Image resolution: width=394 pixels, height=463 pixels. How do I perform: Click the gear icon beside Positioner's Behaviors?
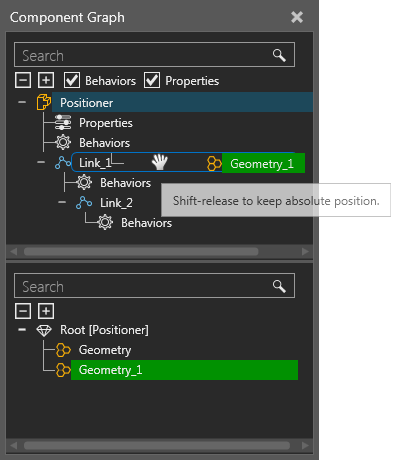point(63,143)
